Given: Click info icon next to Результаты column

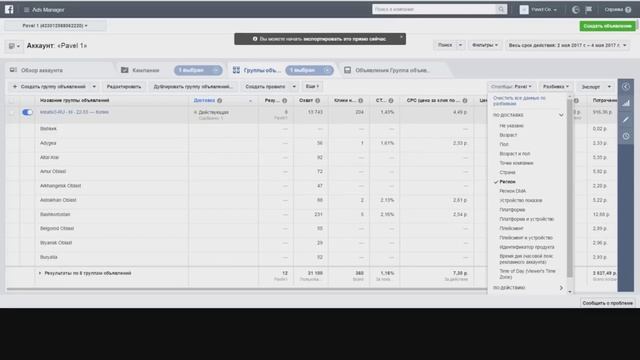Looking at the screenshot, I should click(x=284, y=100).
